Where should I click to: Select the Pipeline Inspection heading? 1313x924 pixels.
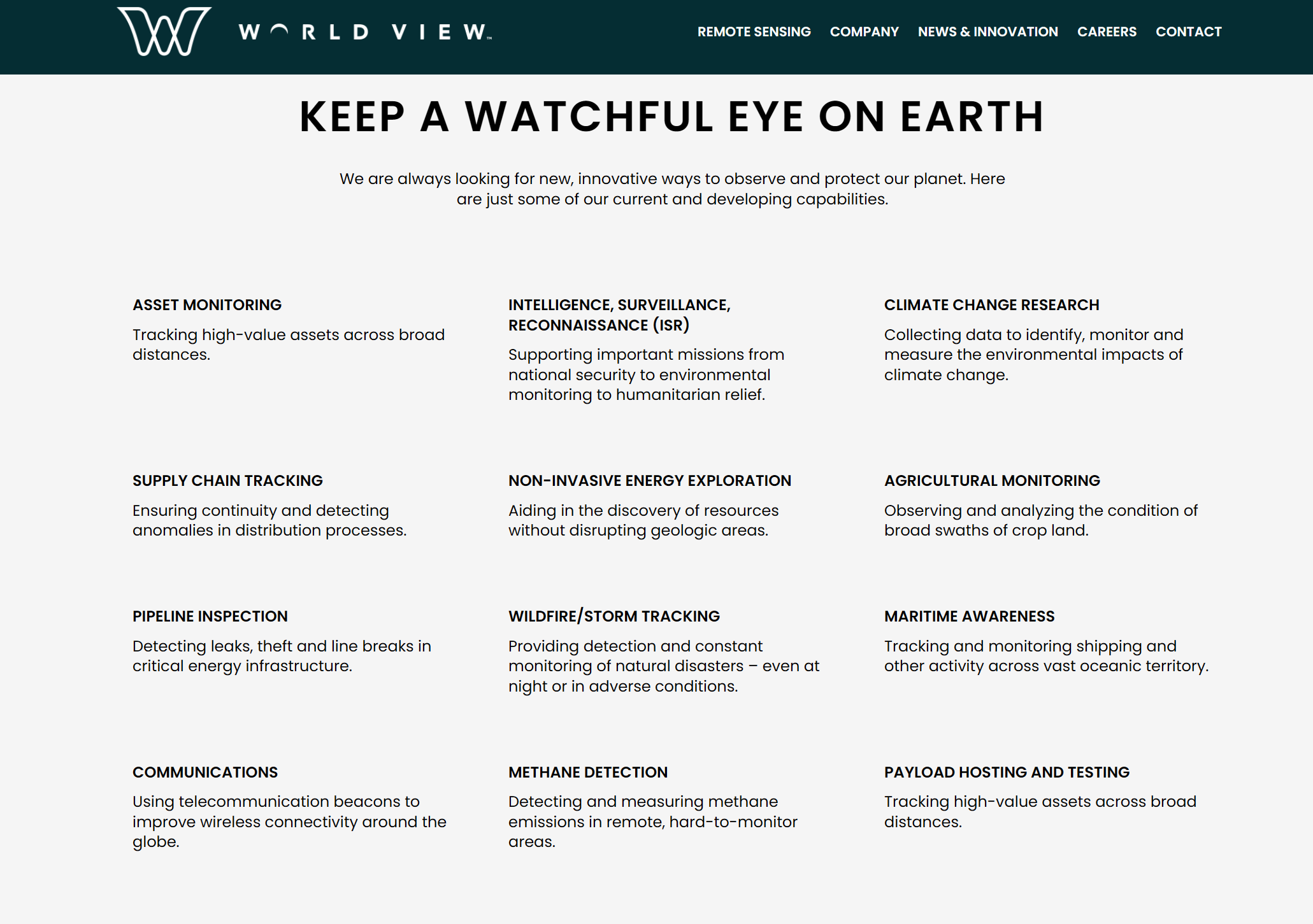click(x=210, y=616)
